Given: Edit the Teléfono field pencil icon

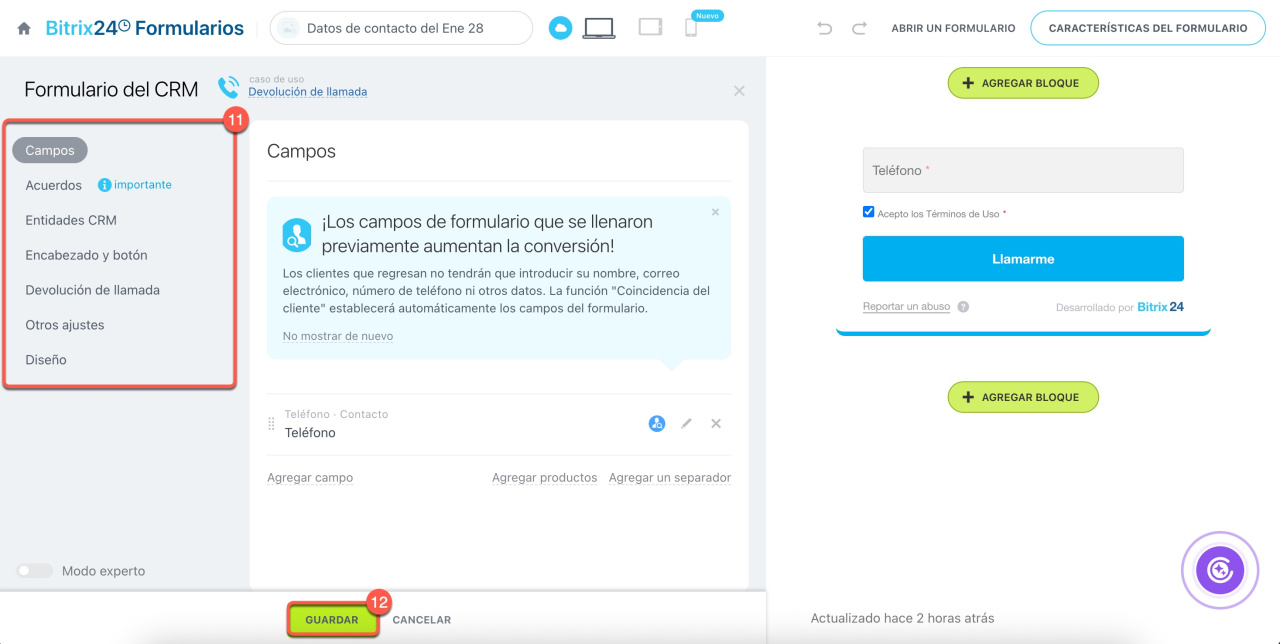Looking at the screenshot, I should coord(686,423).
